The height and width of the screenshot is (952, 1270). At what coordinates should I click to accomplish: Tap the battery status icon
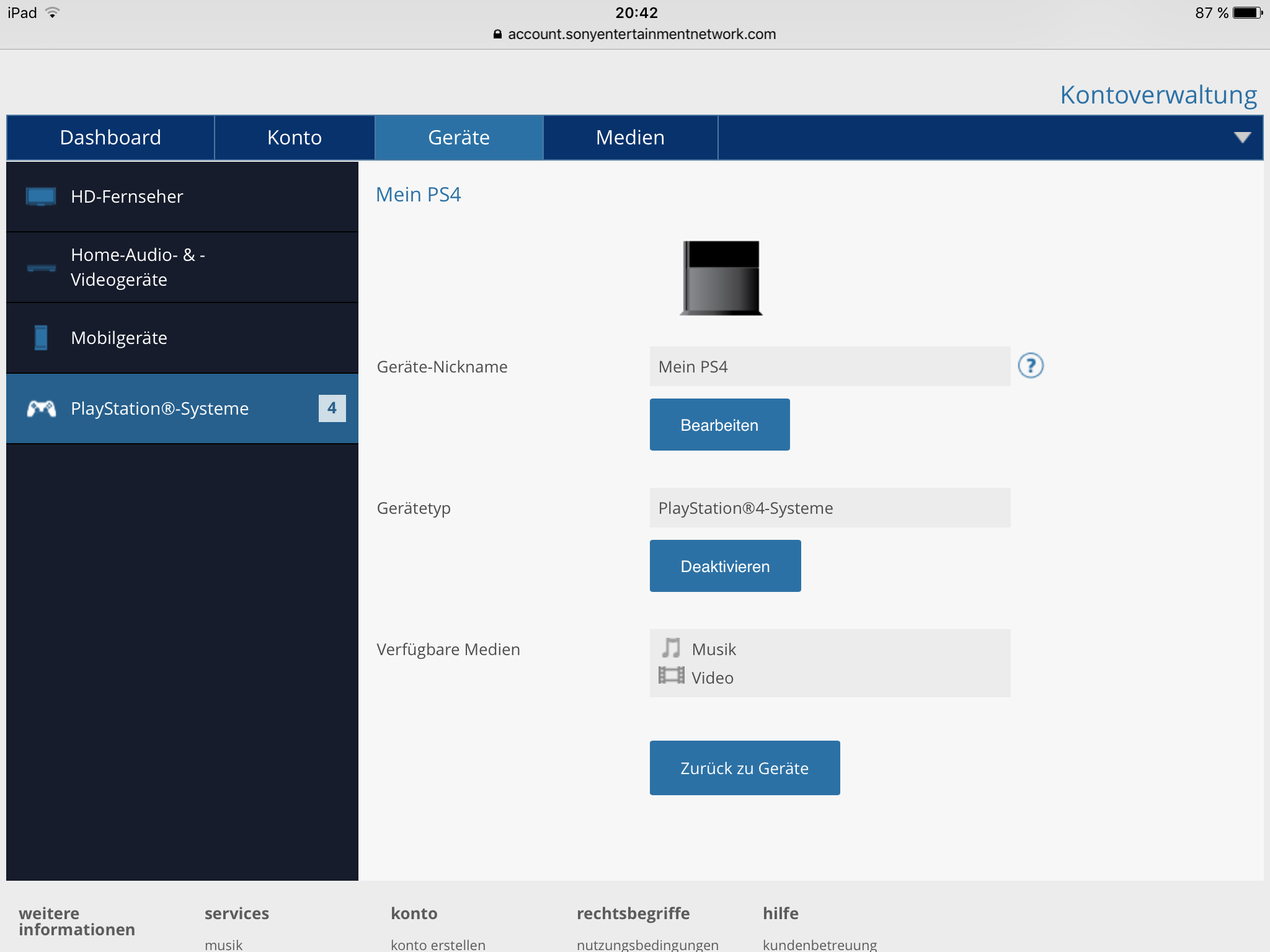coord(1248,12)
